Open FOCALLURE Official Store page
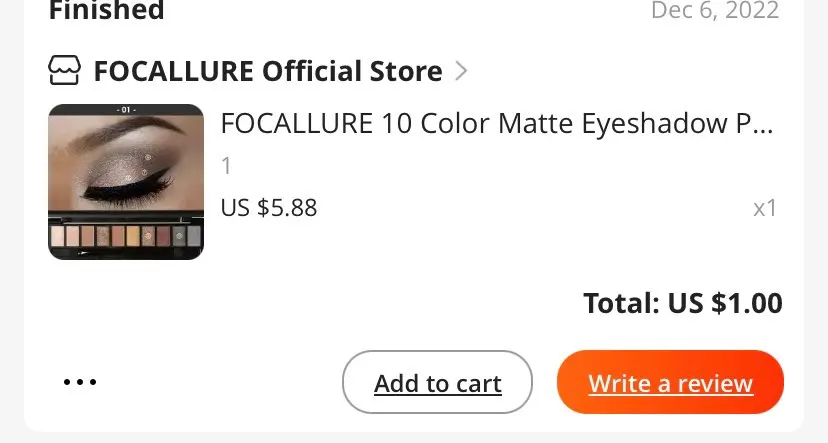The height and width of the screenshot is (443, 828). 267,72
